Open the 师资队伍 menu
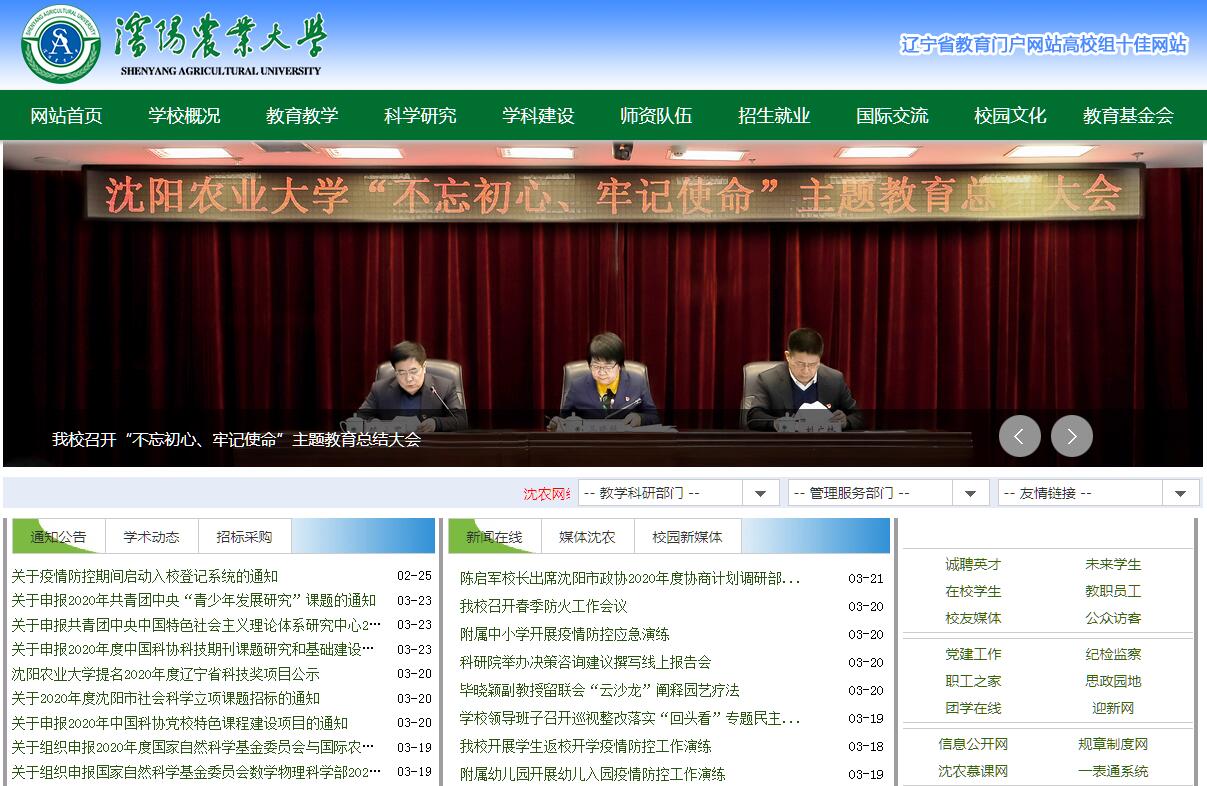The image size is (1207, 786). (656, 116)
